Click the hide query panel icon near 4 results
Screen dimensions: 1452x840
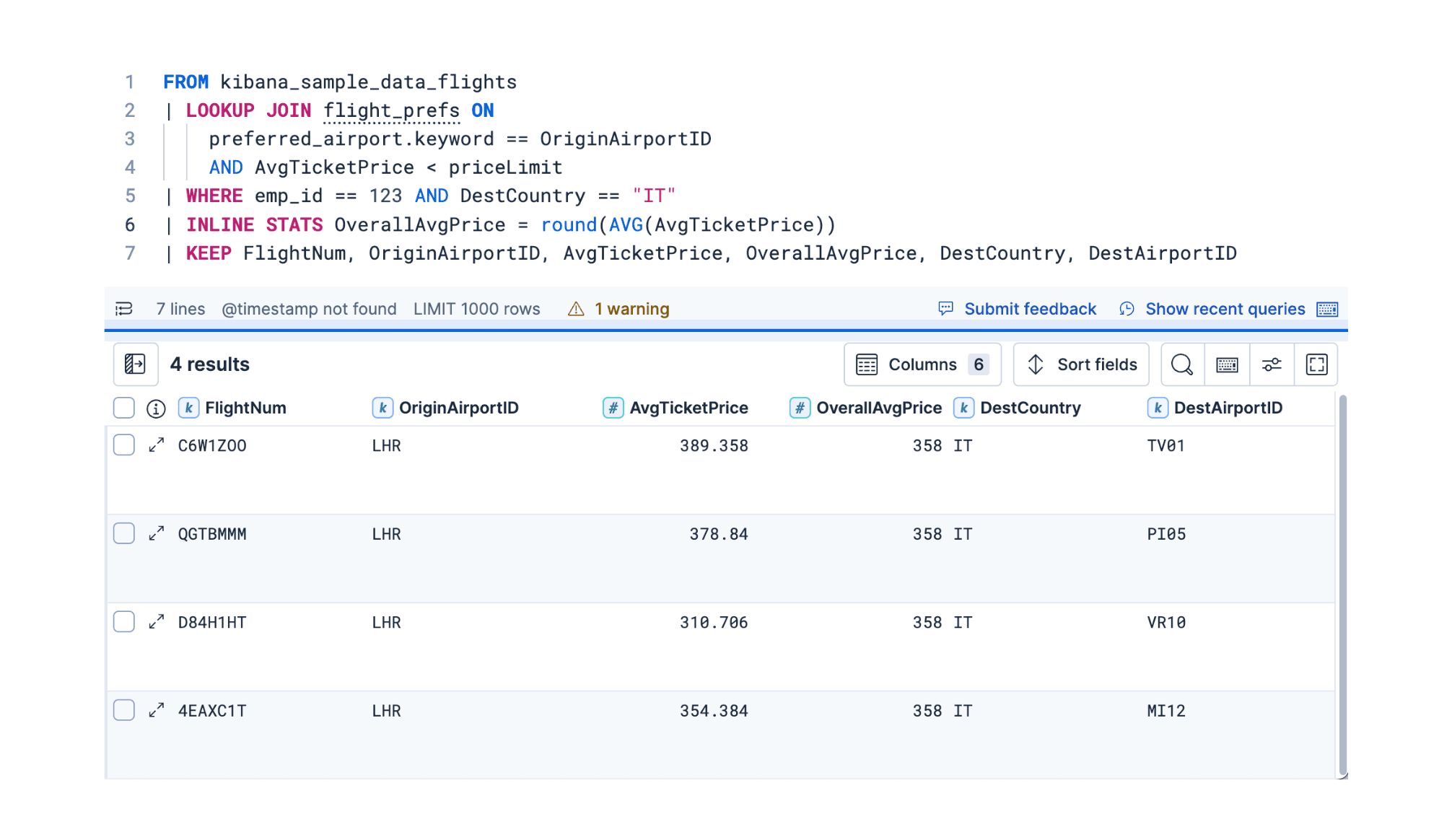point(136,364)
